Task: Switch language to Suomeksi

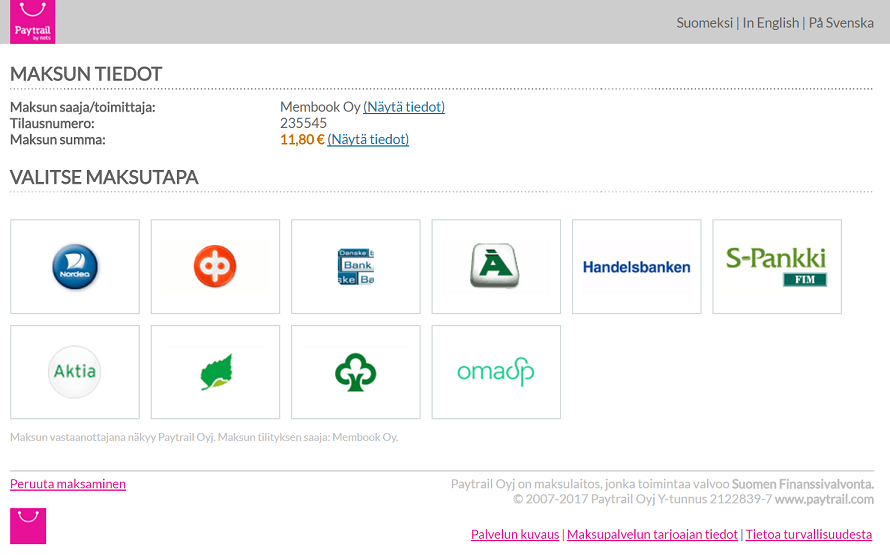Action: pos(704,23)
